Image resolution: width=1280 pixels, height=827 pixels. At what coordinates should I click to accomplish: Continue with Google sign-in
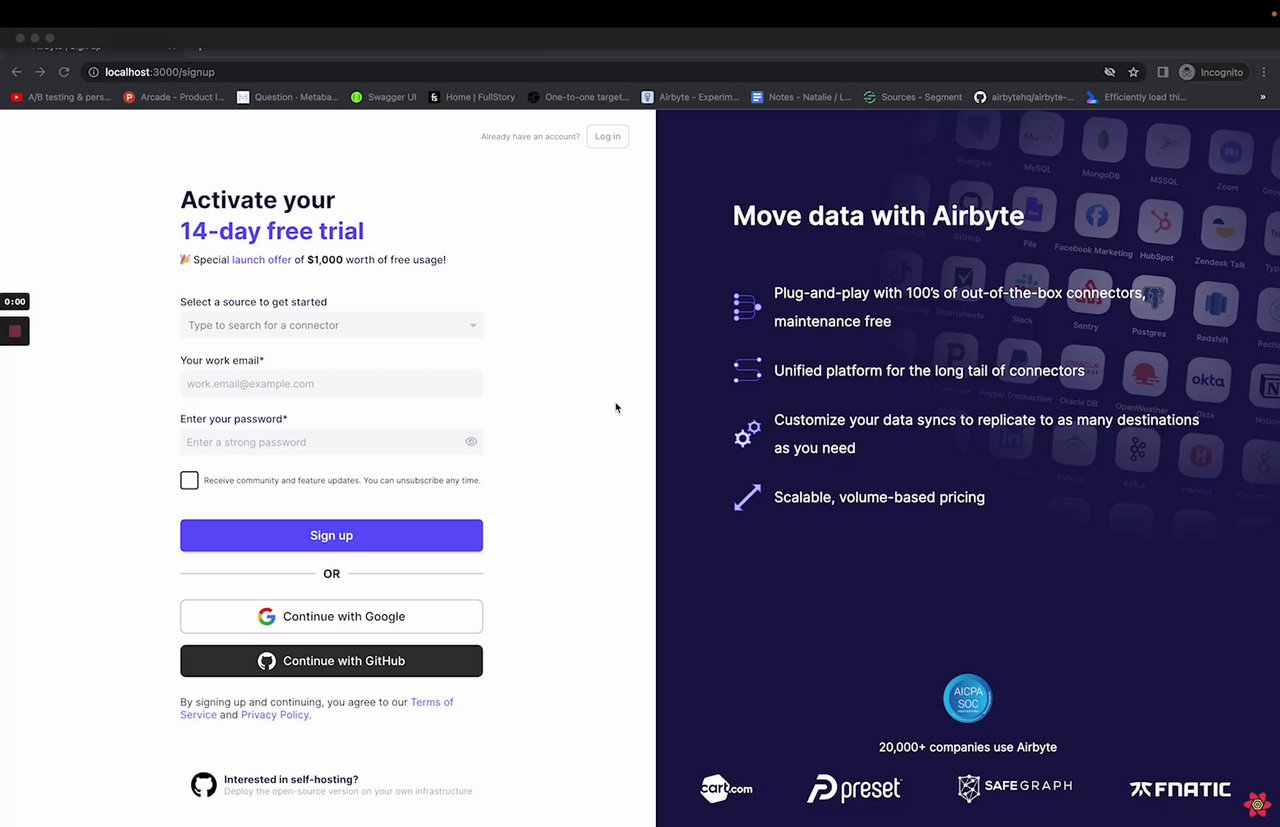click(x=331, y=616)
